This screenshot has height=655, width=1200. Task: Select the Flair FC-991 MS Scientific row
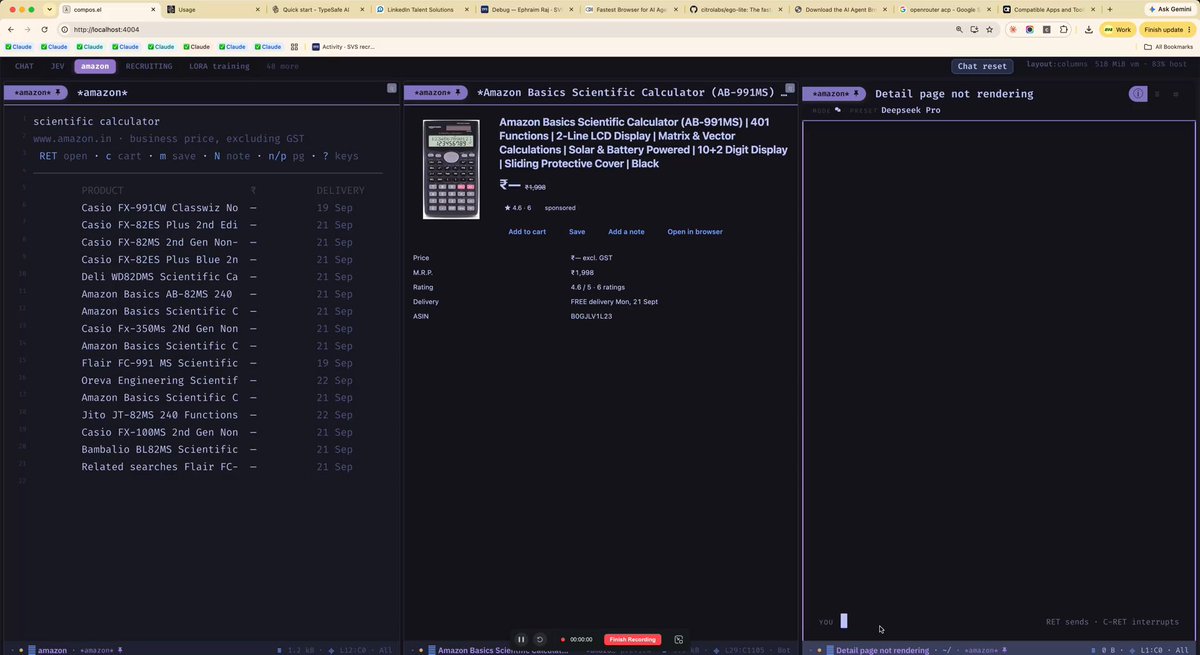(217, 363)
